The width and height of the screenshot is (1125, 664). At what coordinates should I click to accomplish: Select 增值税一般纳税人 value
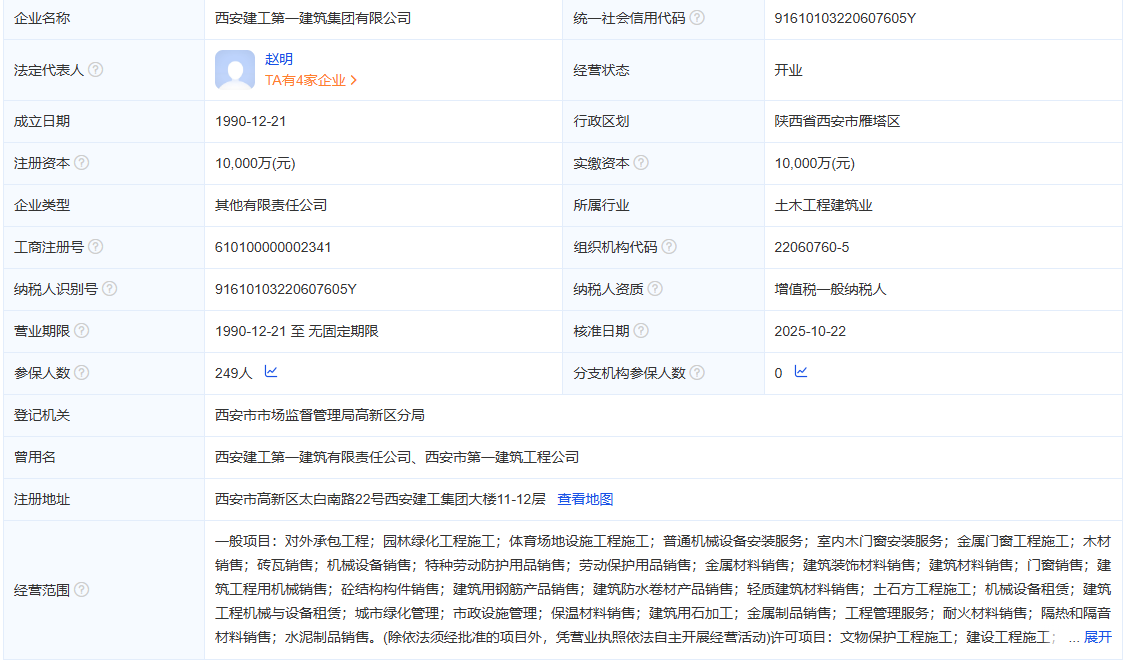(830, 289)
